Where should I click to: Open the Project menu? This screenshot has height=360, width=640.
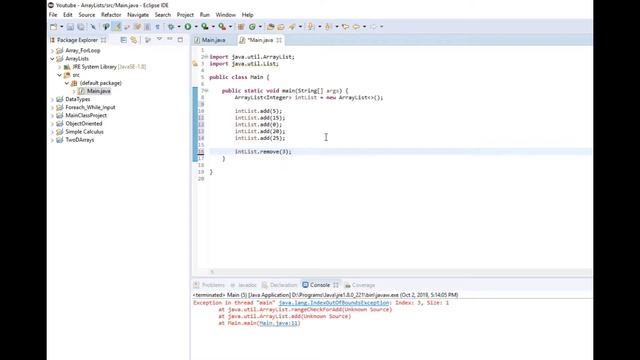(x=185, y=15)
